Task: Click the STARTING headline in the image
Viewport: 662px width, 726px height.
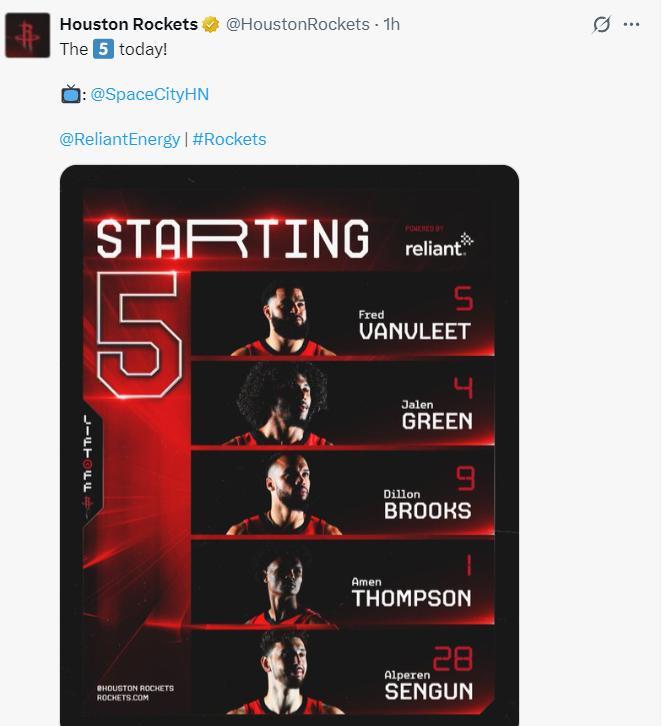Action: click(x=233, y=239)
